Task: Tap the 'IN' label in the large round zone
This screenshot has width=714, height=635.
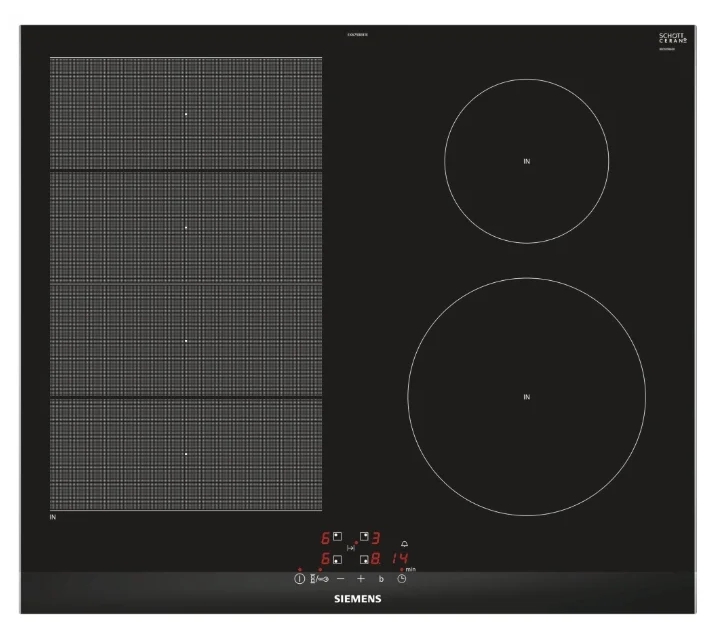Action: pyautogui.click(x=526, y=397)
